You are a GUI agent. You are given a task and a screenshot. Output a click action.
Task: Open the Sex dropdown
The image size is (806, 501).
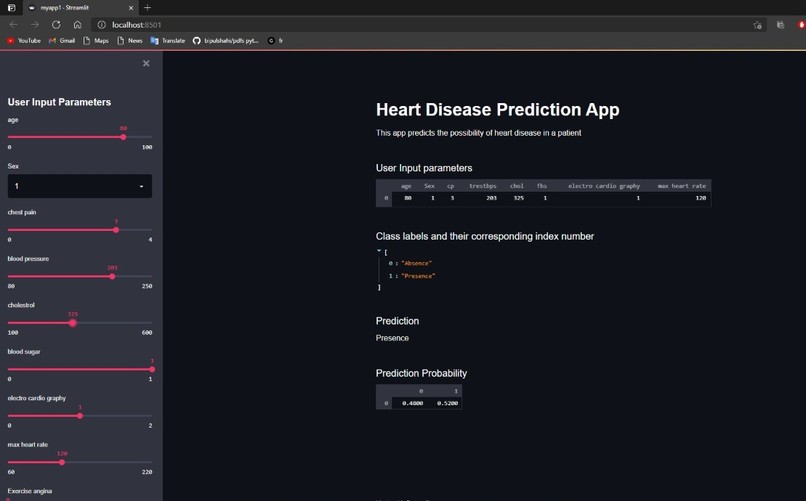click(x=80, y=186)
